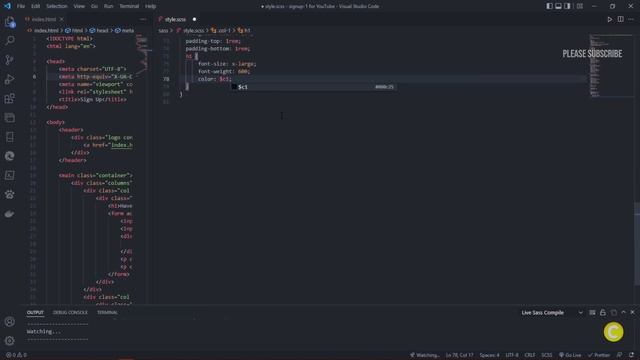The height and width of the screenshot is (360, 640).
Task: Open the Selection menu
Action: tap(57, 6)
